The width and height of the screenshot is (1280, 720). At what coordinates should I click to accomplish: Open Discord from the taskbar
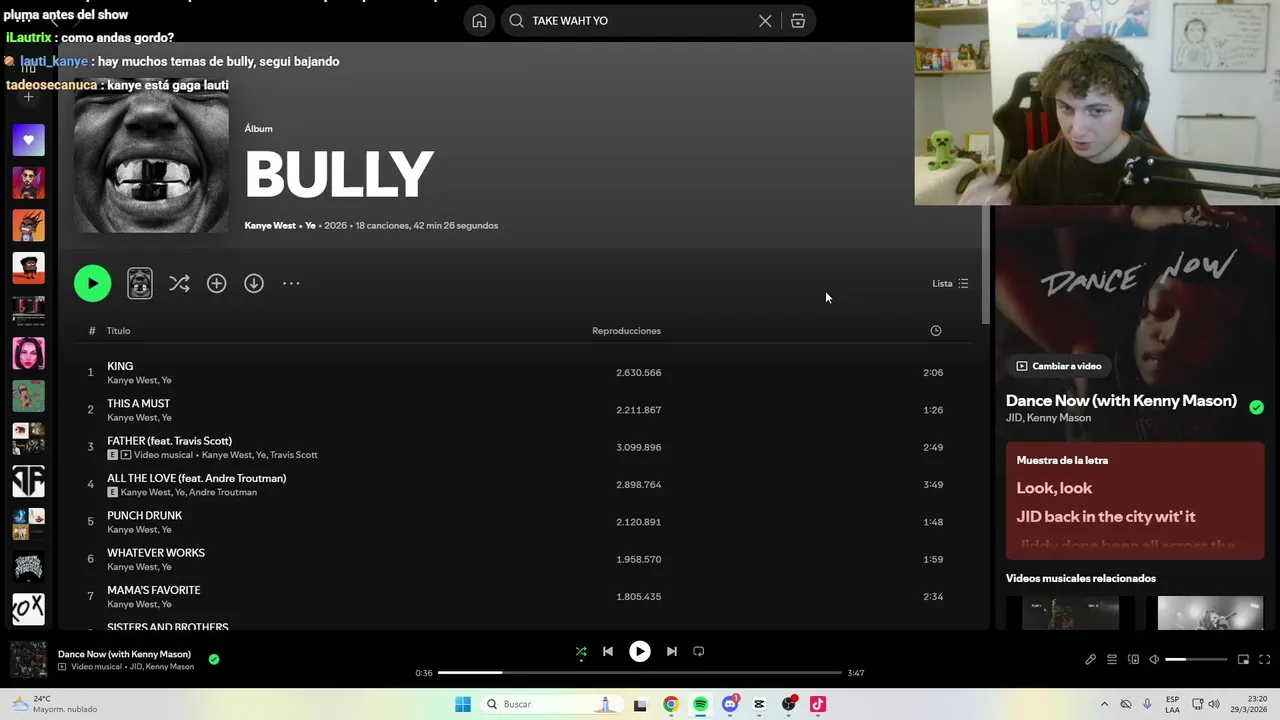(x=730, y=704)
